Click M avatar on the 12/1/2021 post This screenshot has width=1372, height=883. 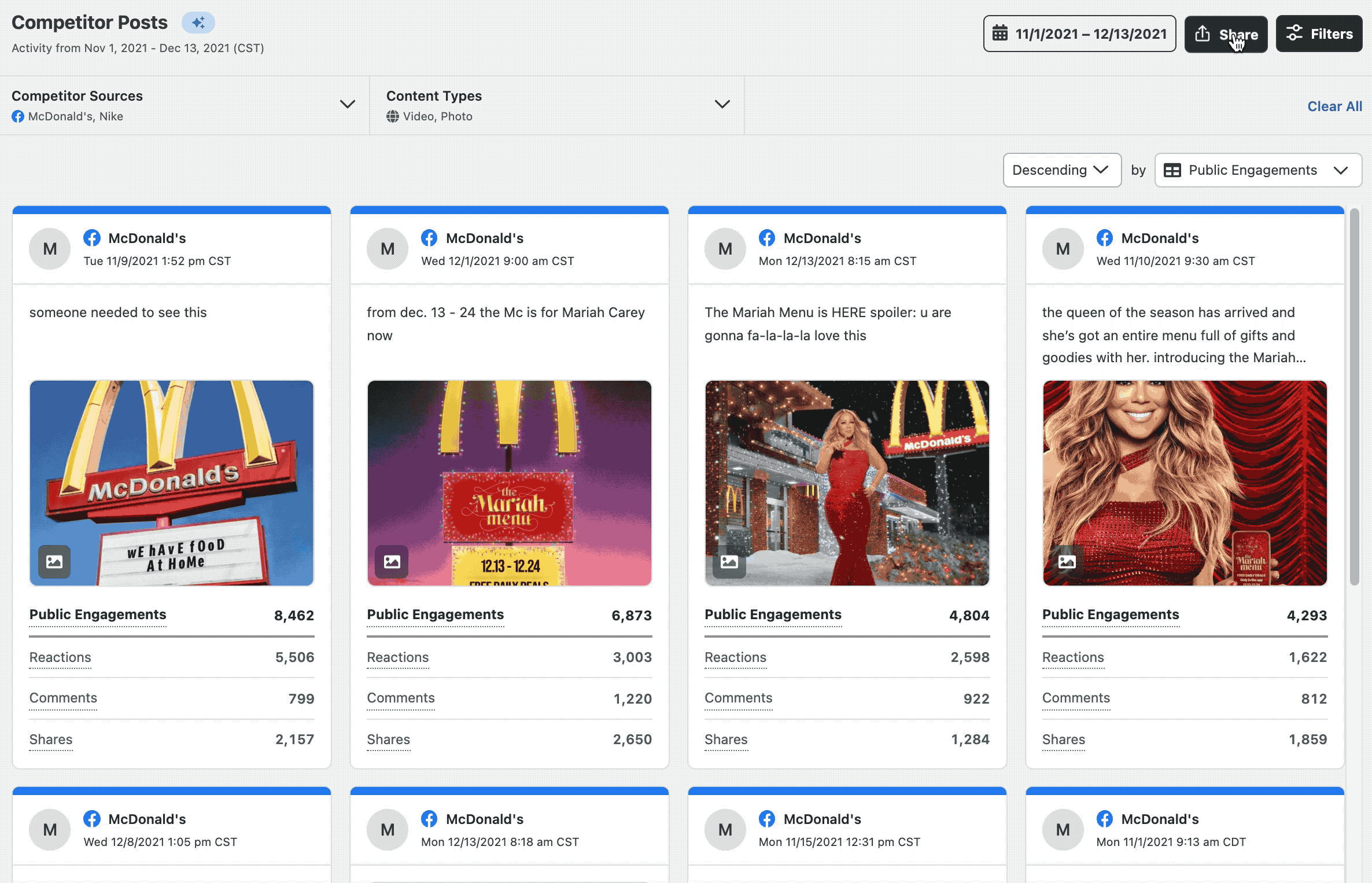coord(388,249)
